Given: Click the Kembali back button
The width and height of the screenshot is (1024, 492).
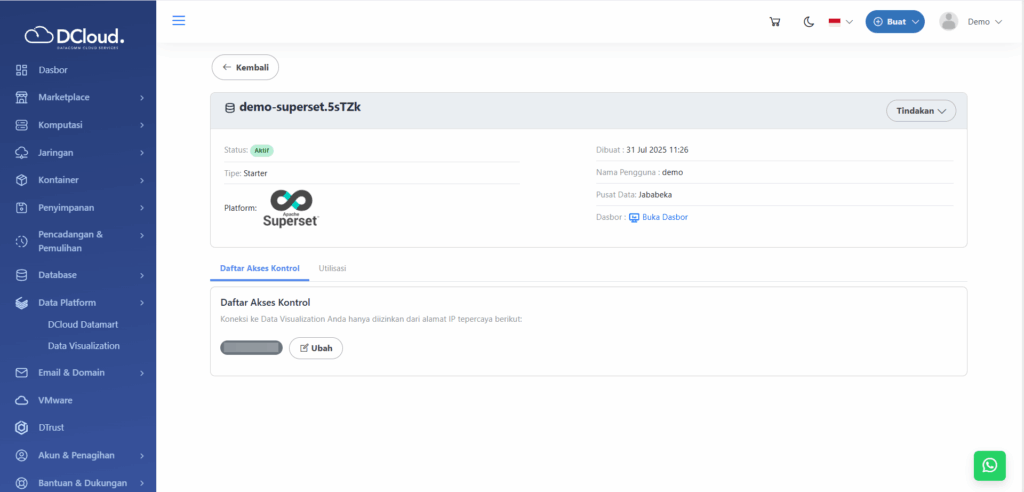Looking at the screenshot, I should 245,67.
